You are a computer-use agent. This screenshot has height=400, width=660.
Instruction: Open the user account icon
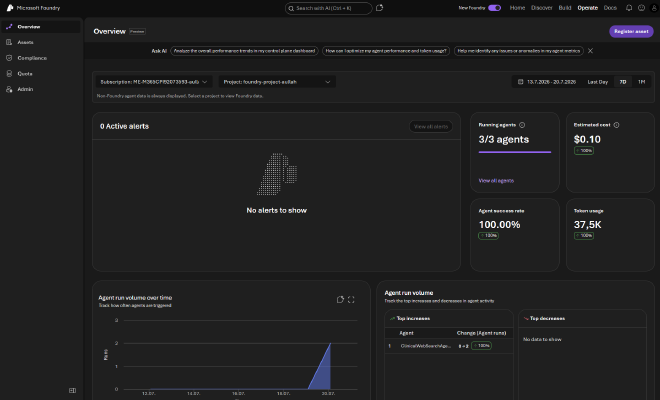point(654,8)
